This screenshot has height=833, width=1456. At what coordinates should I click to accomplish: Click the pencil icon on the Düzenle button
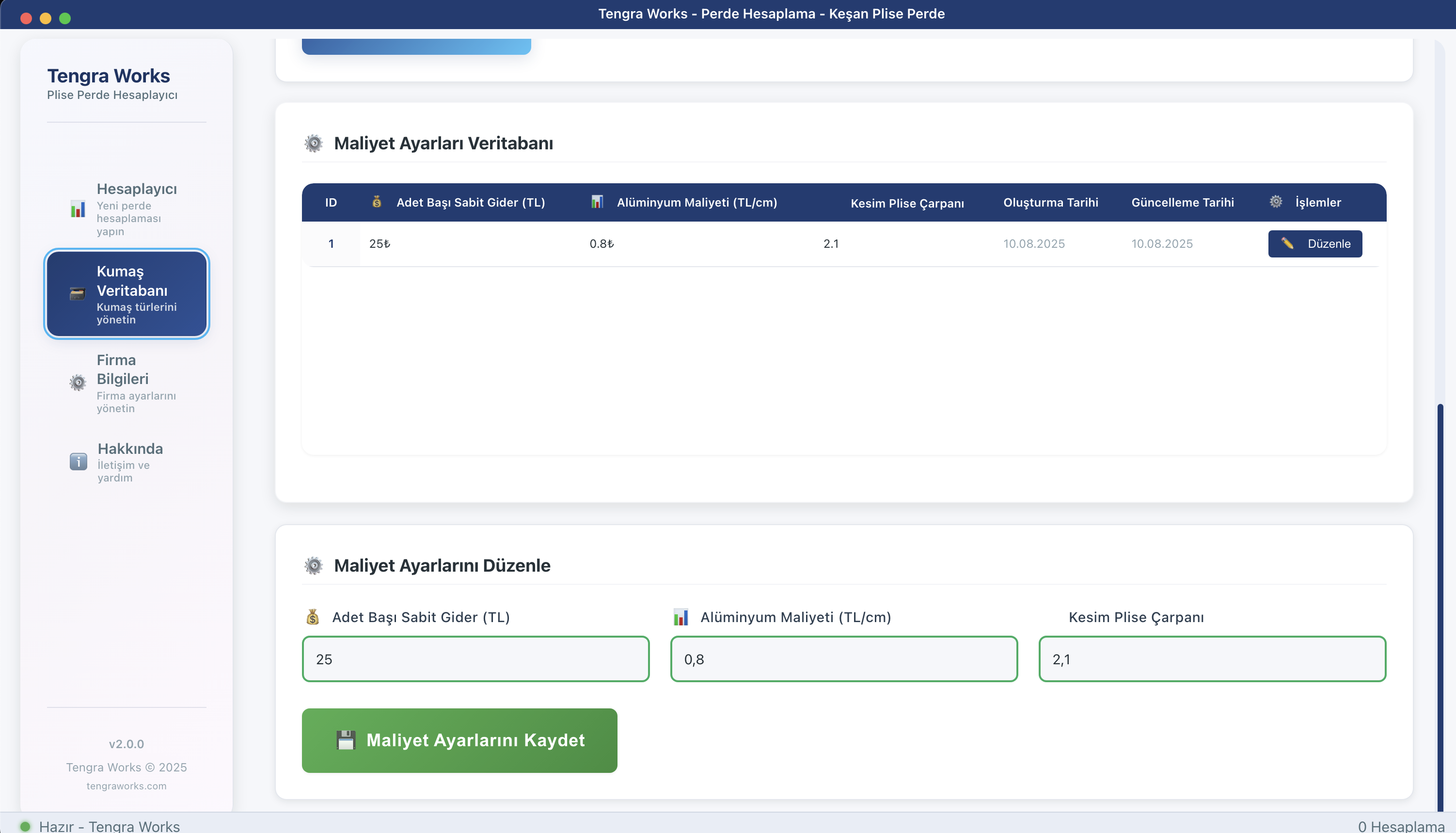pyautogui.click(x=1287, y=244)
